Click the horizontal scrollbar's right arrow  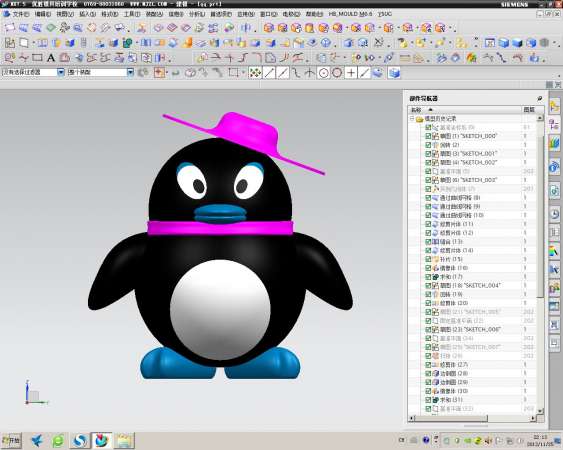click(533, 418)
